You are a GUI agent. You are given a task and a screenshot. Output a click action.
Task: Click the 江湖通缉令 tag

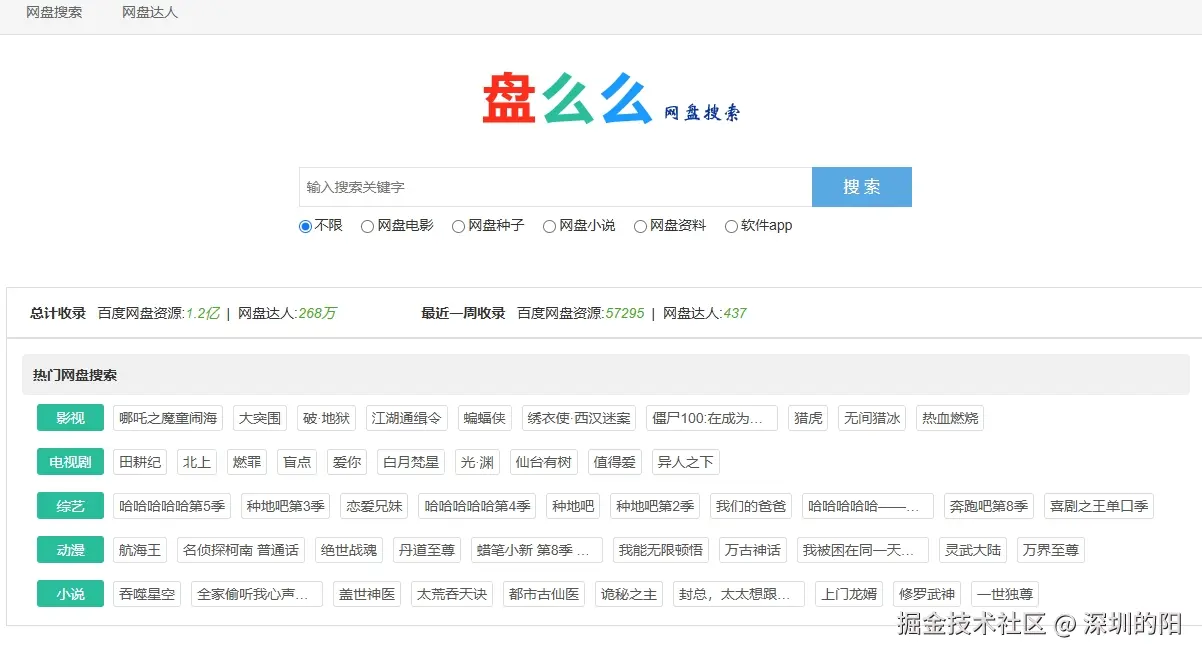click(406, 418)
